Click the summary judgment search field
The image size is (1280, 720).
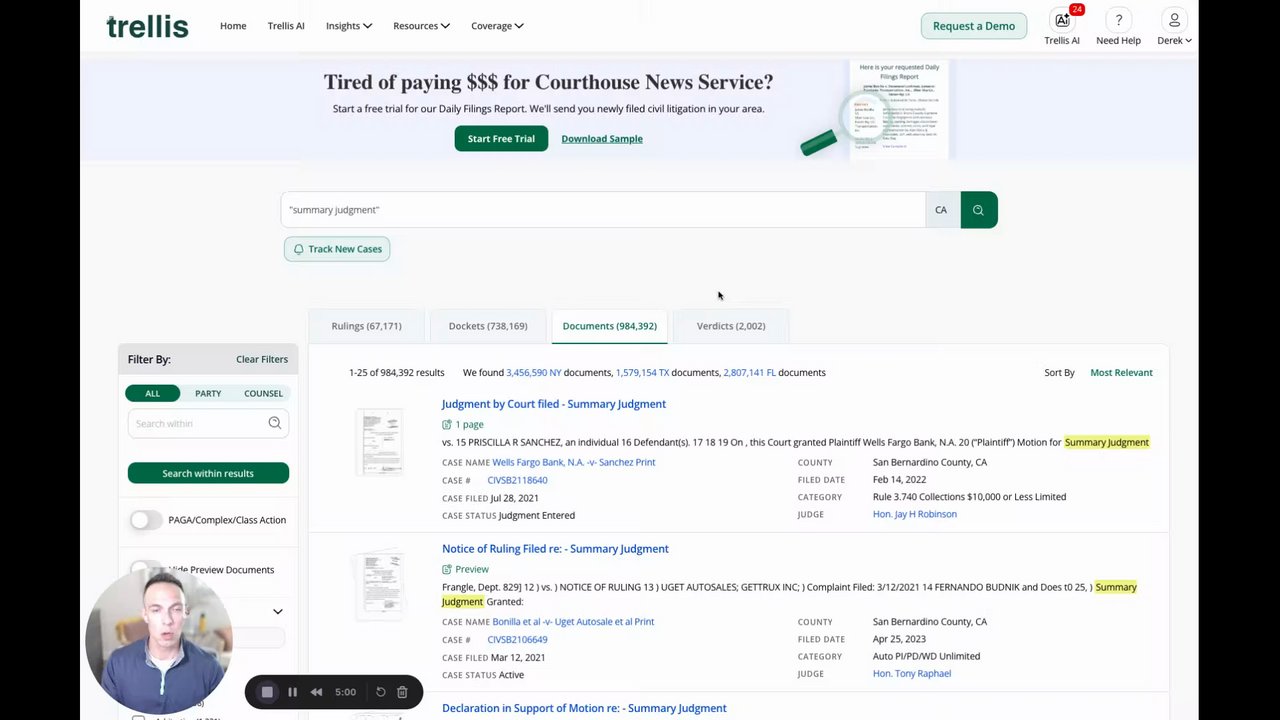(600, 210)
